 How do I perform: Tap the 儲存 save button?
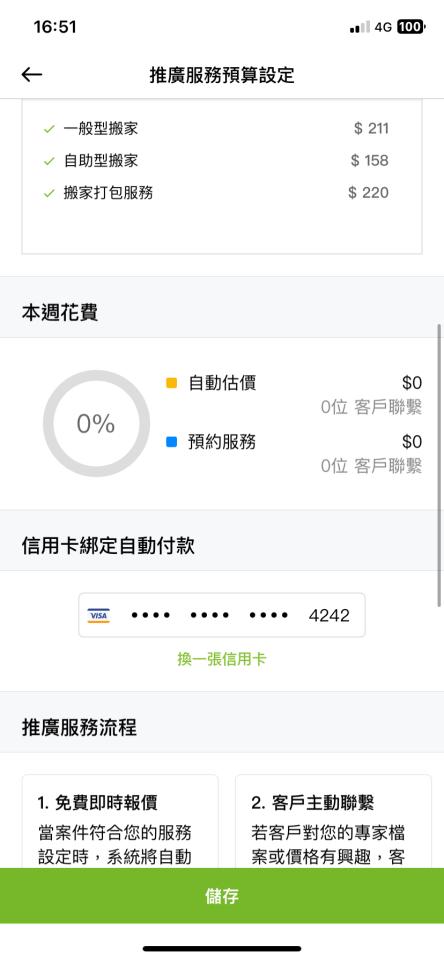222,896
